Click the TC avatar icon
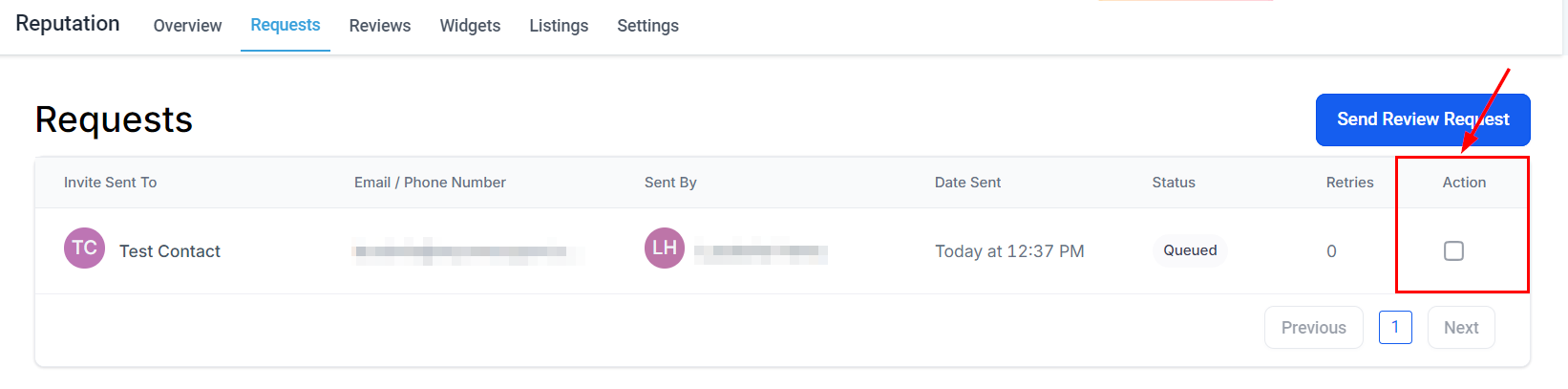The width and height of the screenshot is (1568, 389). tap(84, 249)
